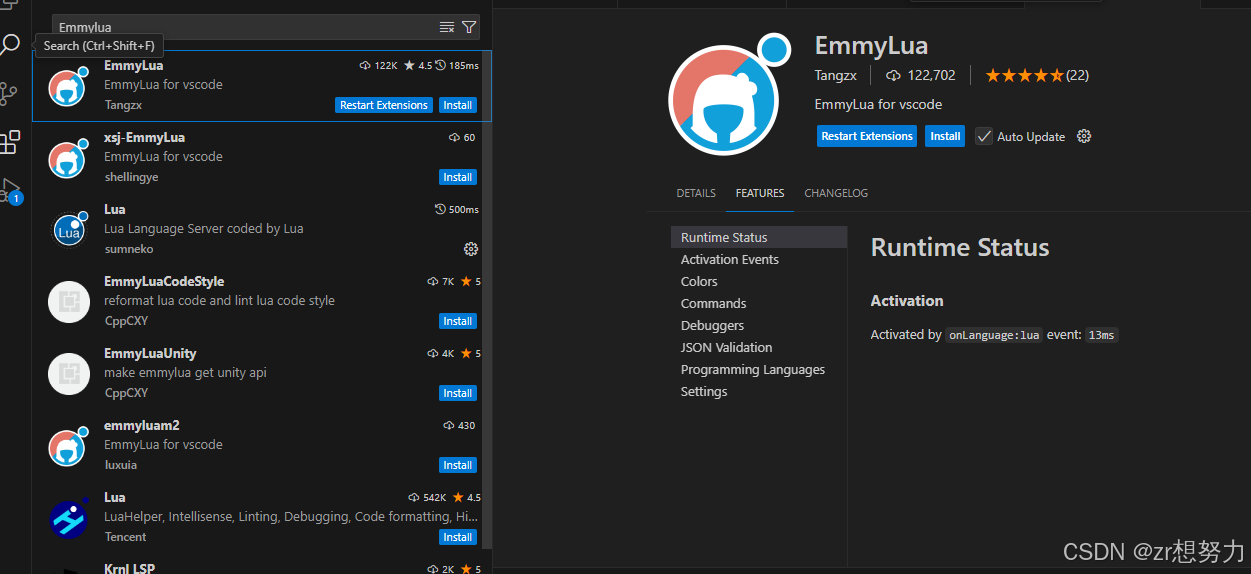Open Source Control in activity bar
The image size is (1251, 574).
click(x=10, y=94)
